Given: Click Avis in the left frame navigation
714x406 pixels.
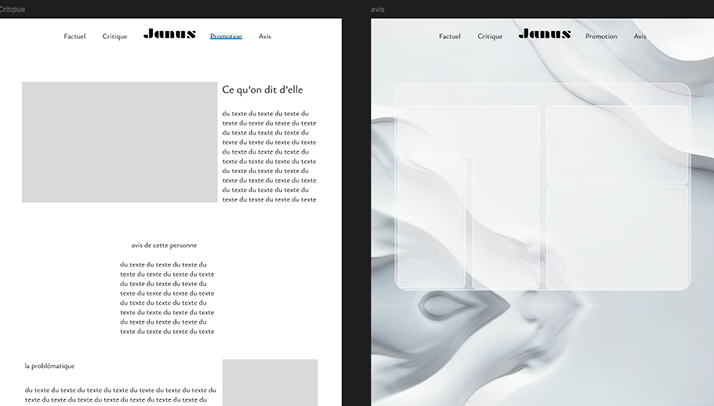Looking at the screenshot, I should (x=265, y=36).
